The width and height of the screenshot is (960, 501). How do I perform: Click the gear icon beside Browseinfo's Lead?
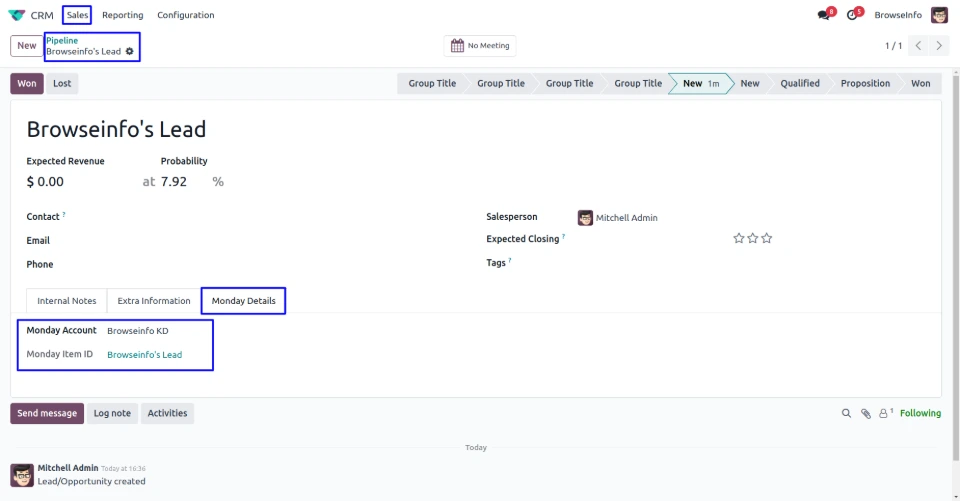coord(129,51)
